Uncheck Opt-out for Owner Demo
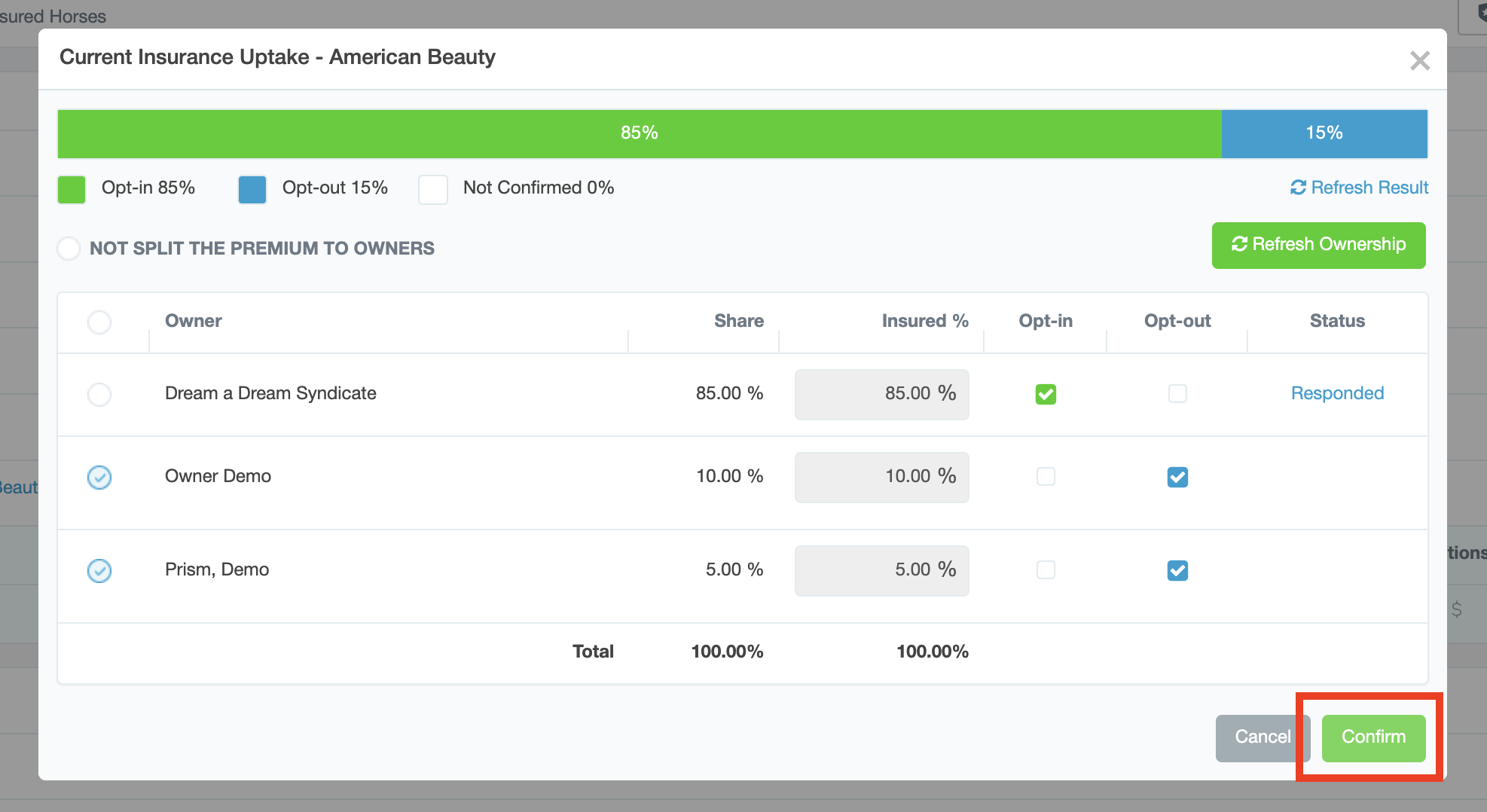Image resolution: width=1487 pixels, height=812 pixels. pos(1177,477)
